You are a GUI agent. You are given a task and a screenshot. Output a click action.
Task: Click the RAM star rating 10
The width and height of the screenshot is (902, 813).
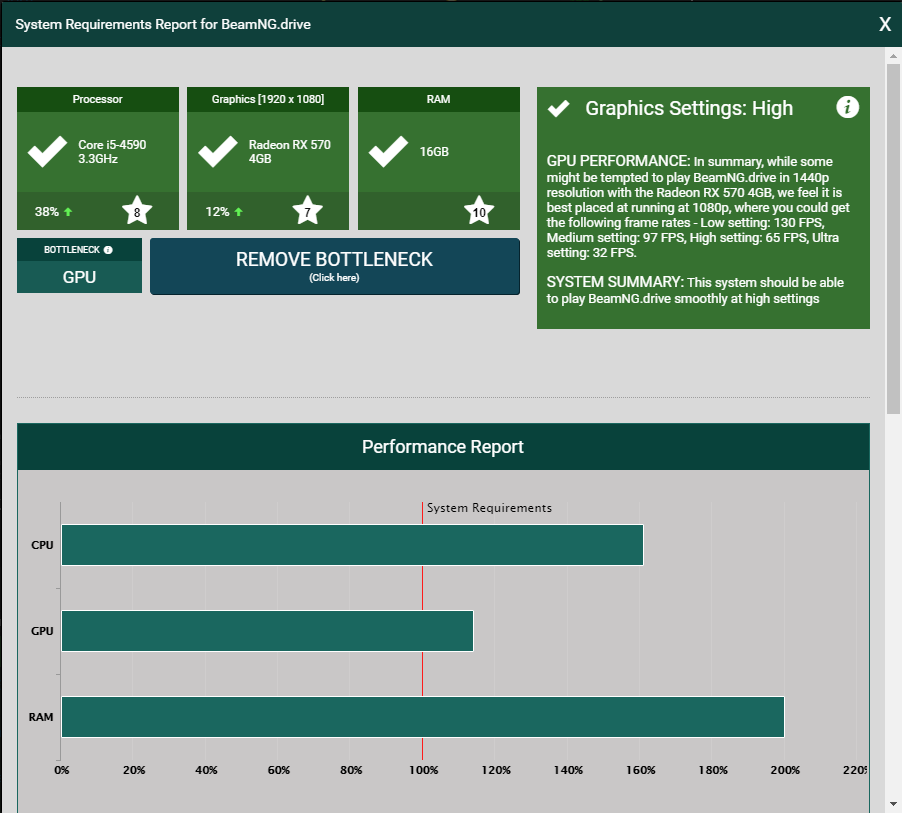pos(479,211)
